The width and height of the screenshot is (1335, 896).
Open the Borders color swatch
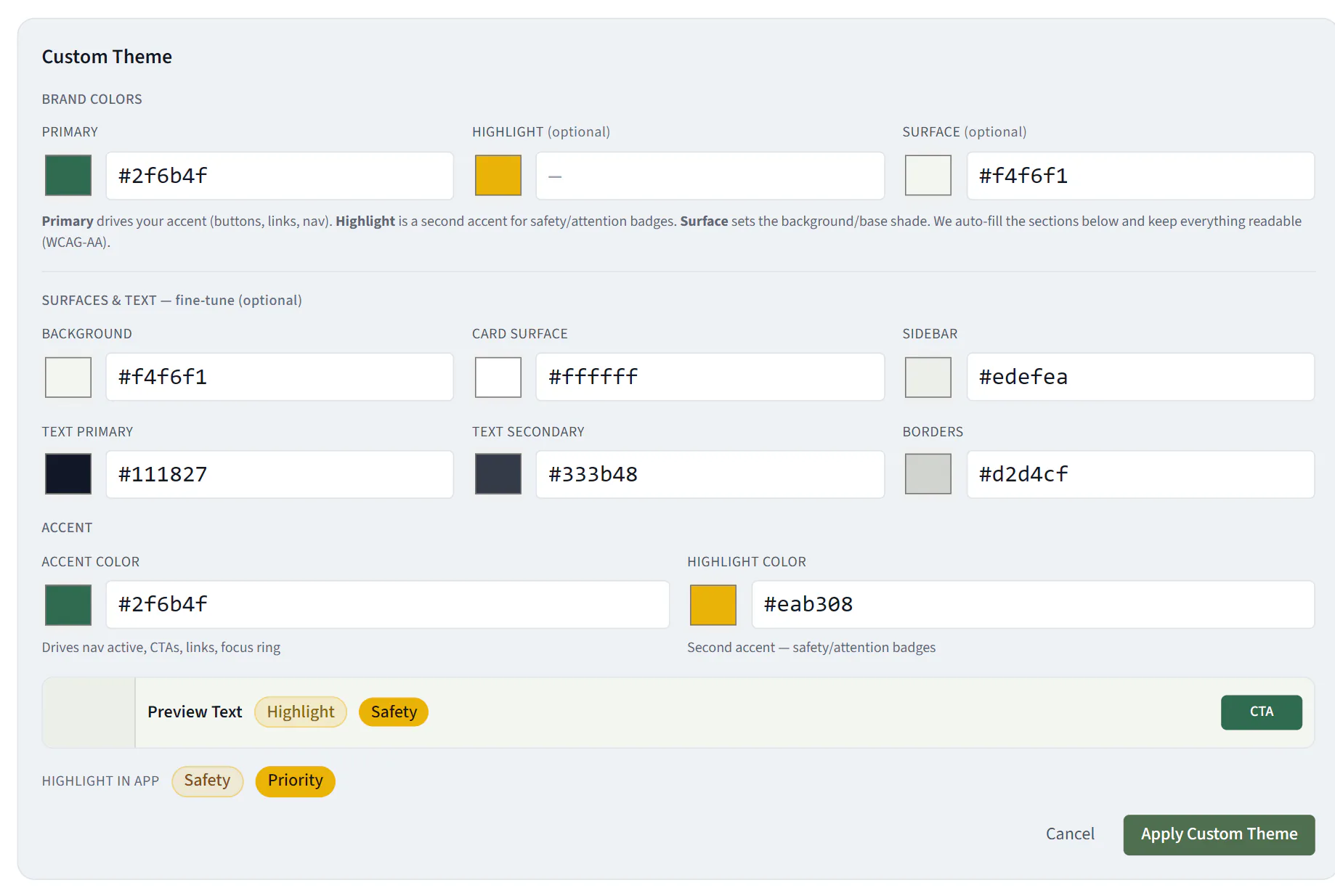(928, 474)
